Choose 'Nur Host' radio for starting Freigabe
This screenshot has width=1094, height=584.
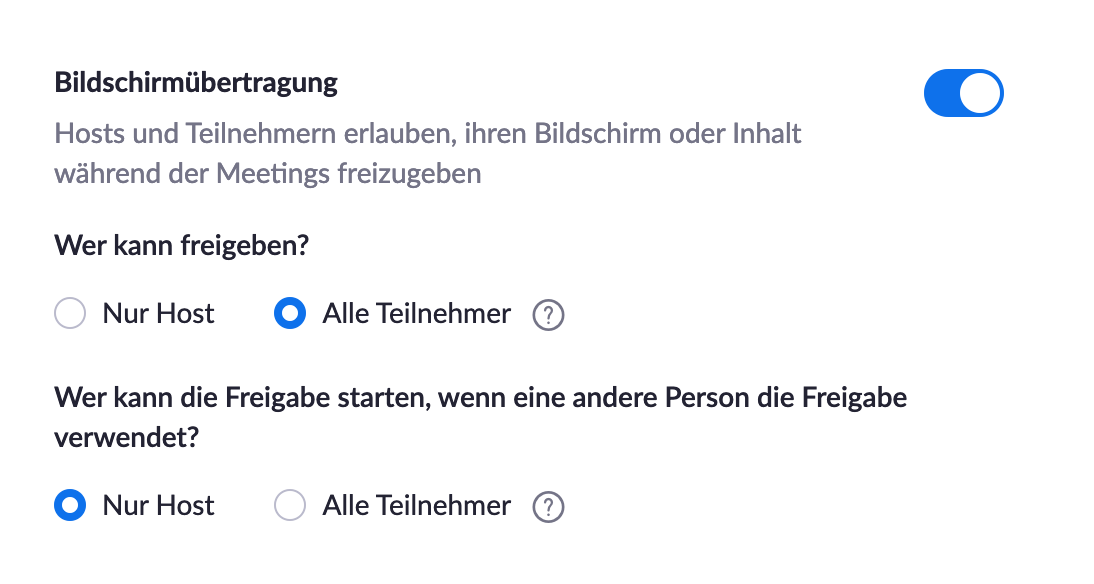tap(70, 505)
